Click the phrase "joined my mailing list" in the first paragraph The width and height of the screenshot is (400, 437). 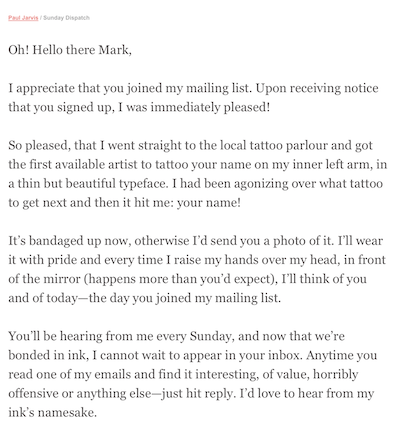(x=188, y=88)
